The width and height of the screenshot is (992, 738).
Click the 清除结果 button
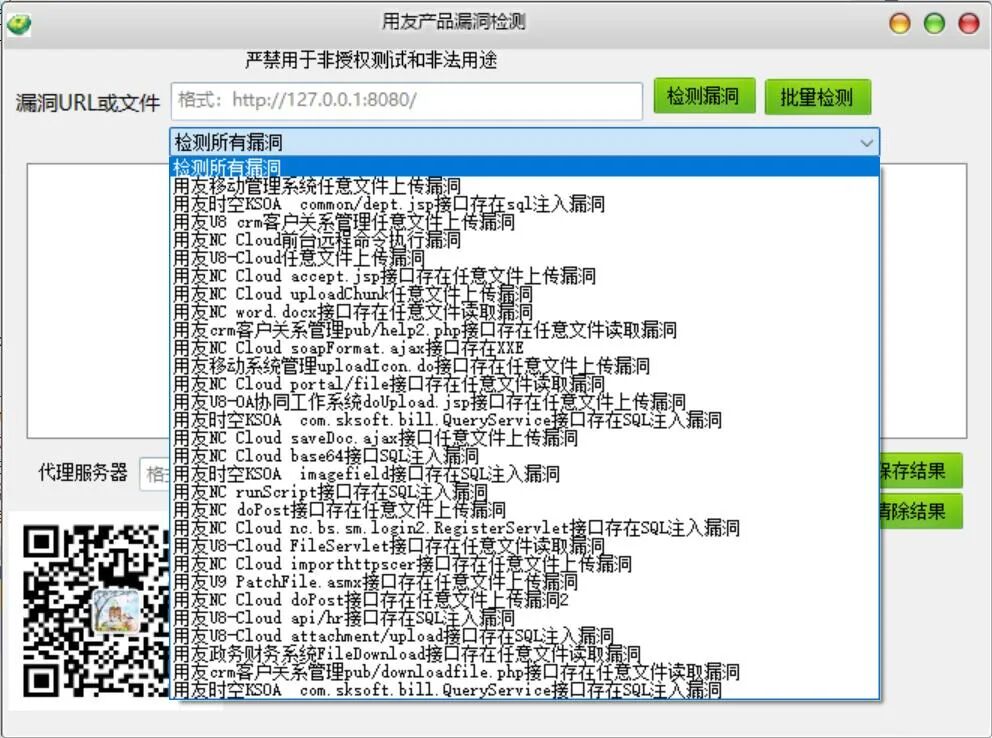[921, 511]
